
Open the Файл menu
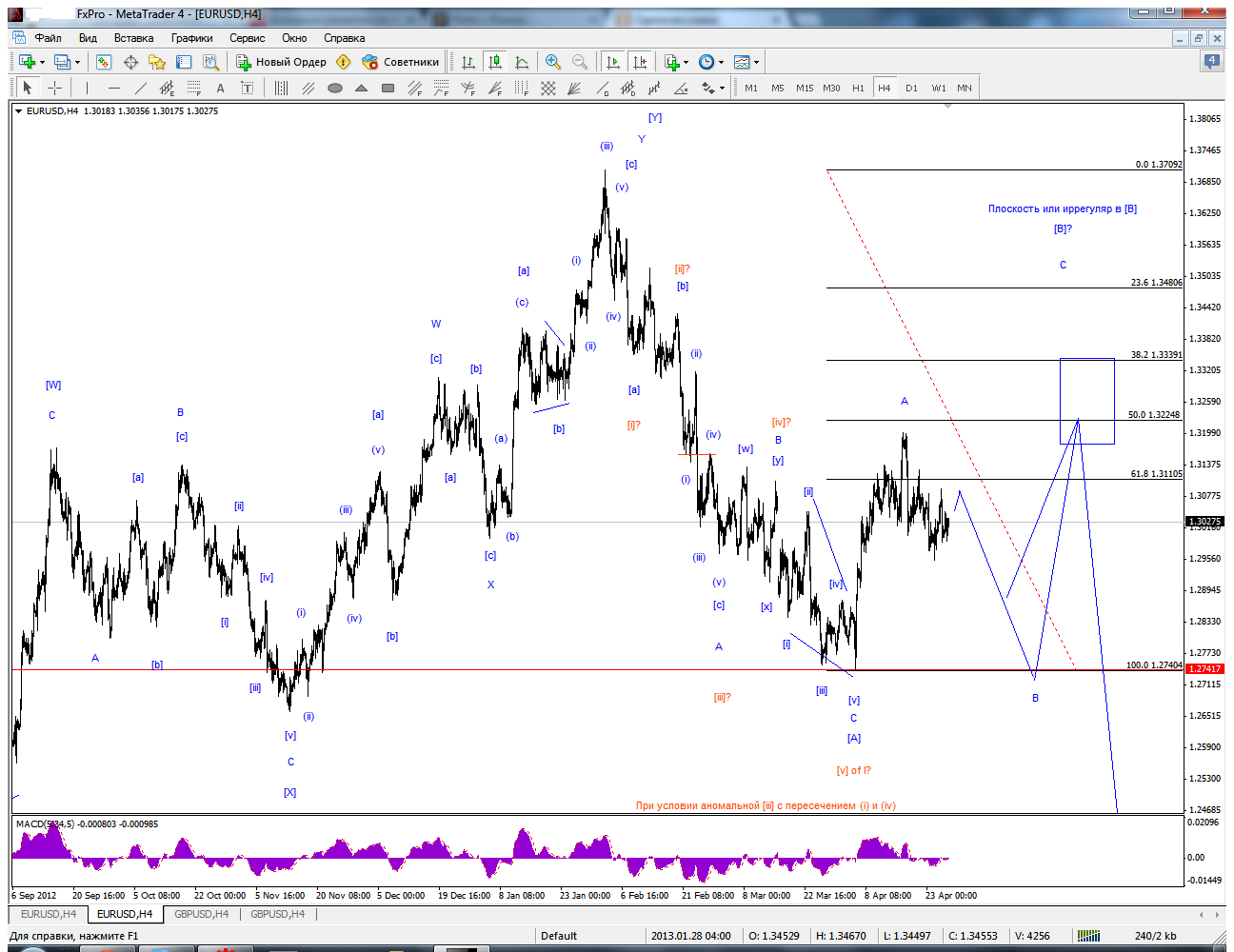48,38
